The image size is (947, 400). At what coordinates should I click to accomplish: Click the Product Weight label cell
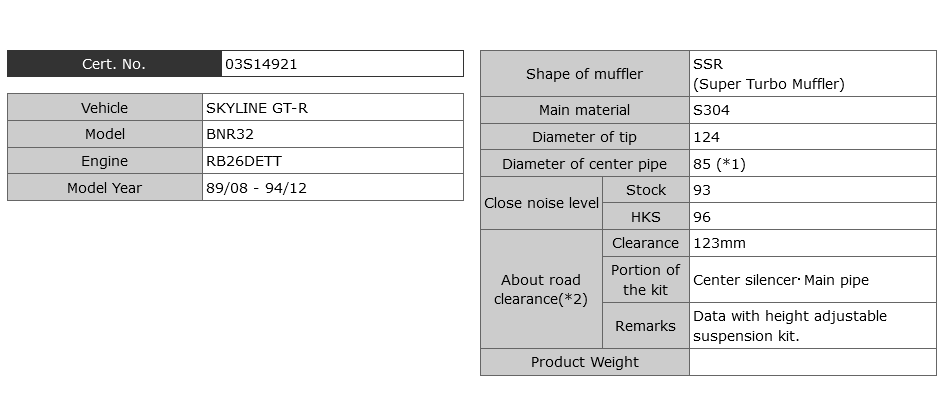tap(584, 362)
